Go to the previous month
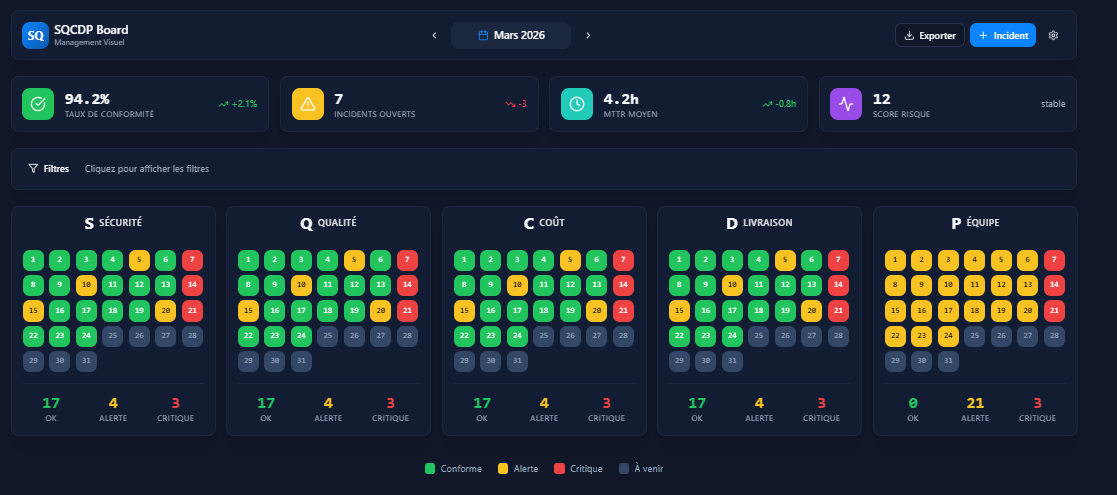1117x495 pixels. click(434, 35)
